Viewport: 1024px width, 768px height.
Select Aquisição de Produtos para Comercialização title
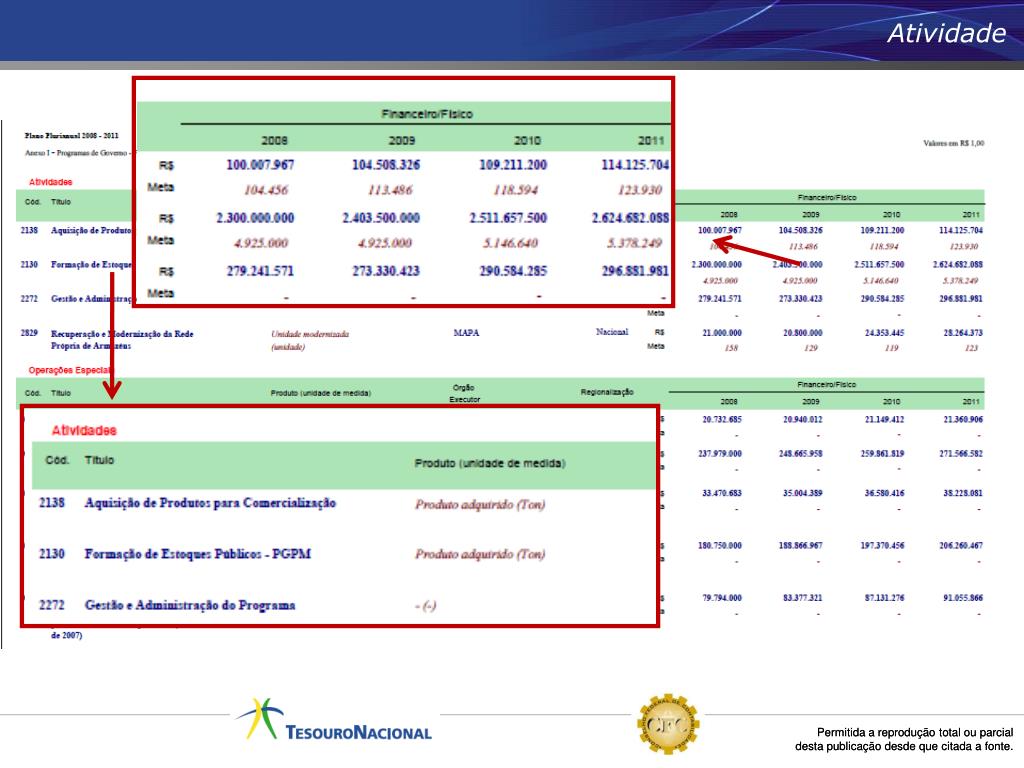click(x=210, y=503)
